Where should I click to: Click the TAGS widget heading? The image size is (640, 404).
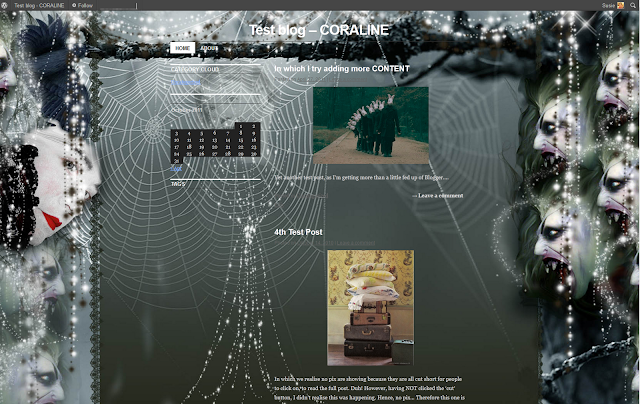(178, 184)
